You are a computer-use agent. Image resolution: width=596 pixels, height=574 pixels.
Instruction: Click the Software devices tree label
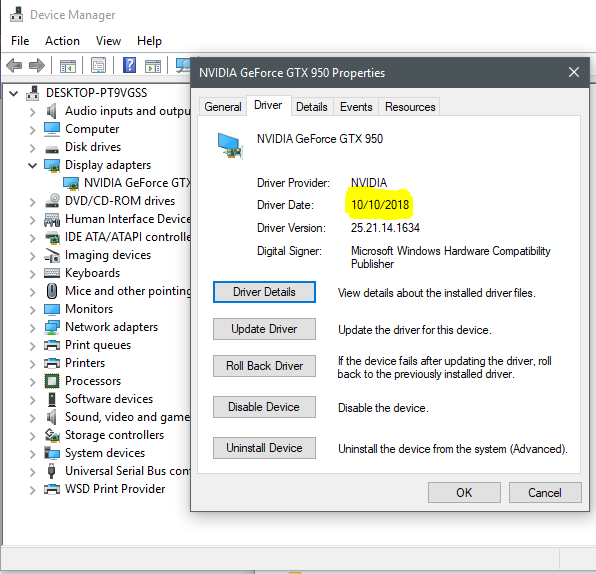coord(109,399)
